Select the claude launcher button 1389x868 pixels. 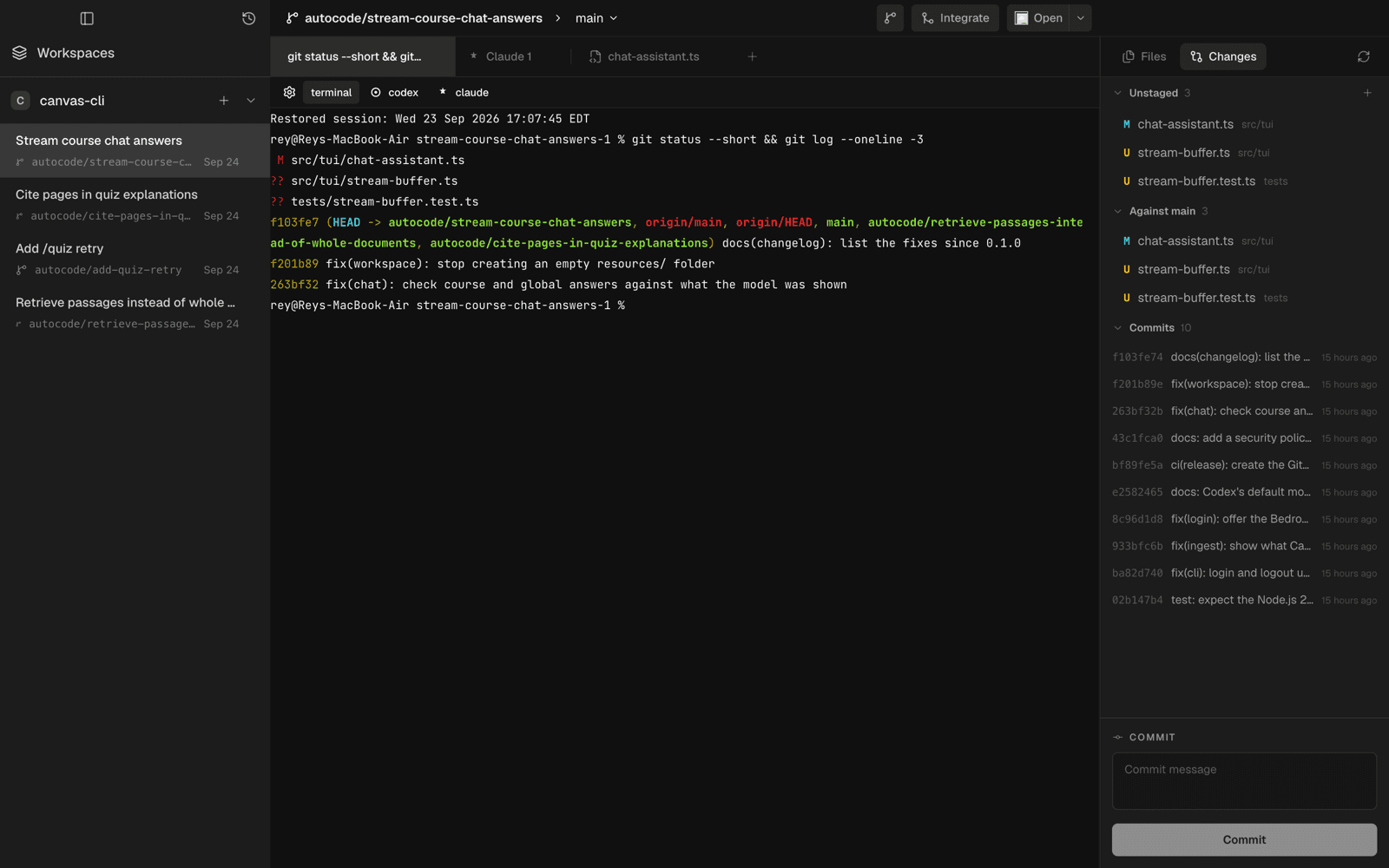click(x=464, y=92)
